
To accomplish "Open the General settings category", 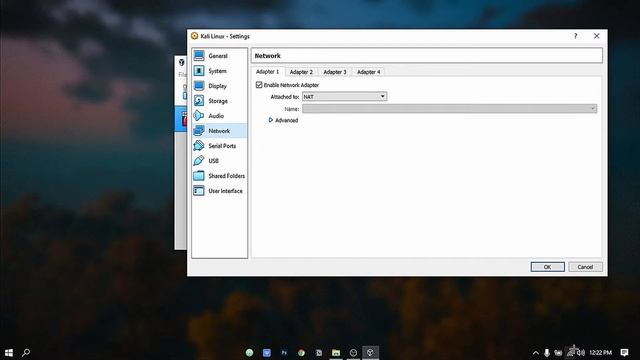I will (219, 56).
